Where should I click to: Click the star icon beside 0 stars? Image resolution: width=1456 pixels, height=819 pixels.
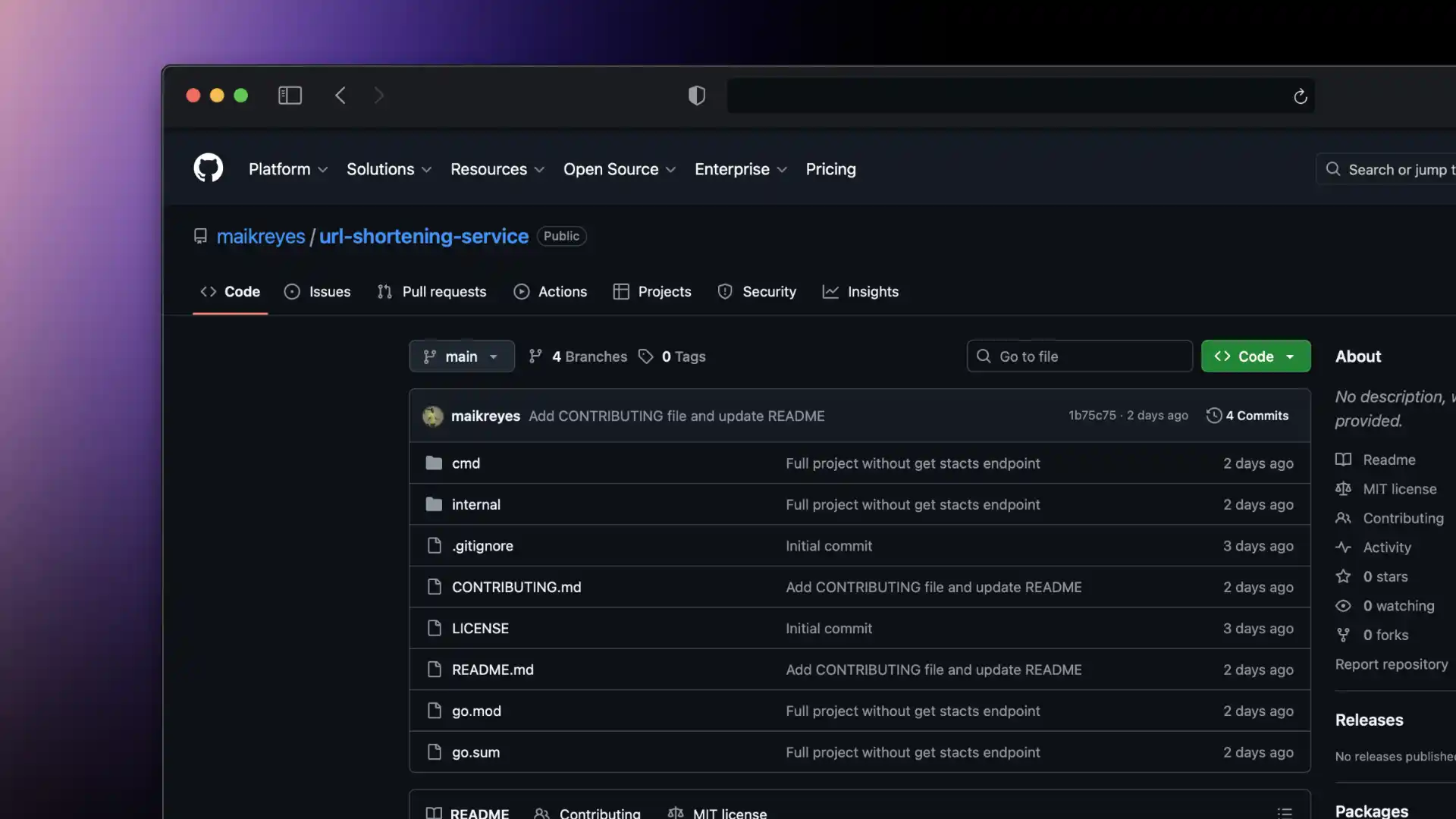(x=1343, y=576)
